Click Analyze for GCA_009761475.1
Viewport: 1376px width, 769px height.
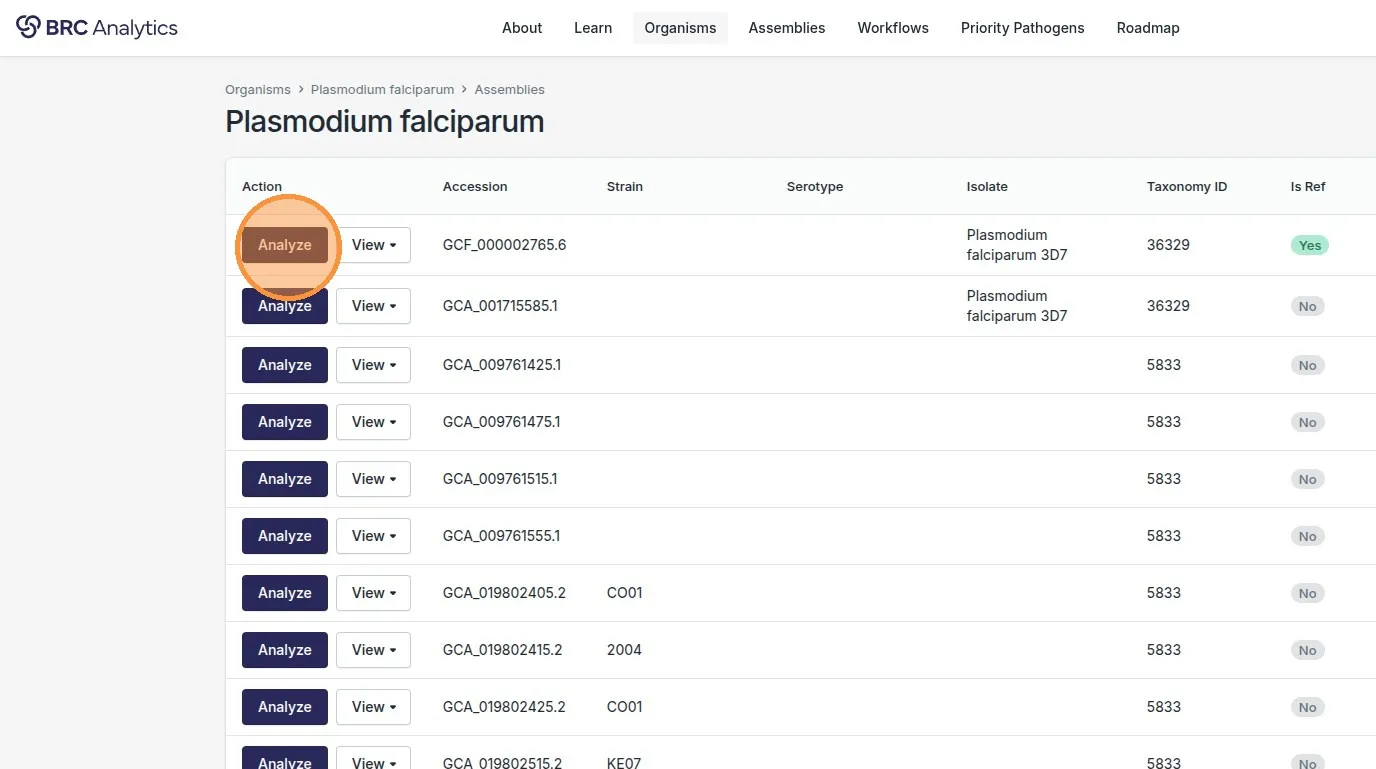(x=285, y=422)
